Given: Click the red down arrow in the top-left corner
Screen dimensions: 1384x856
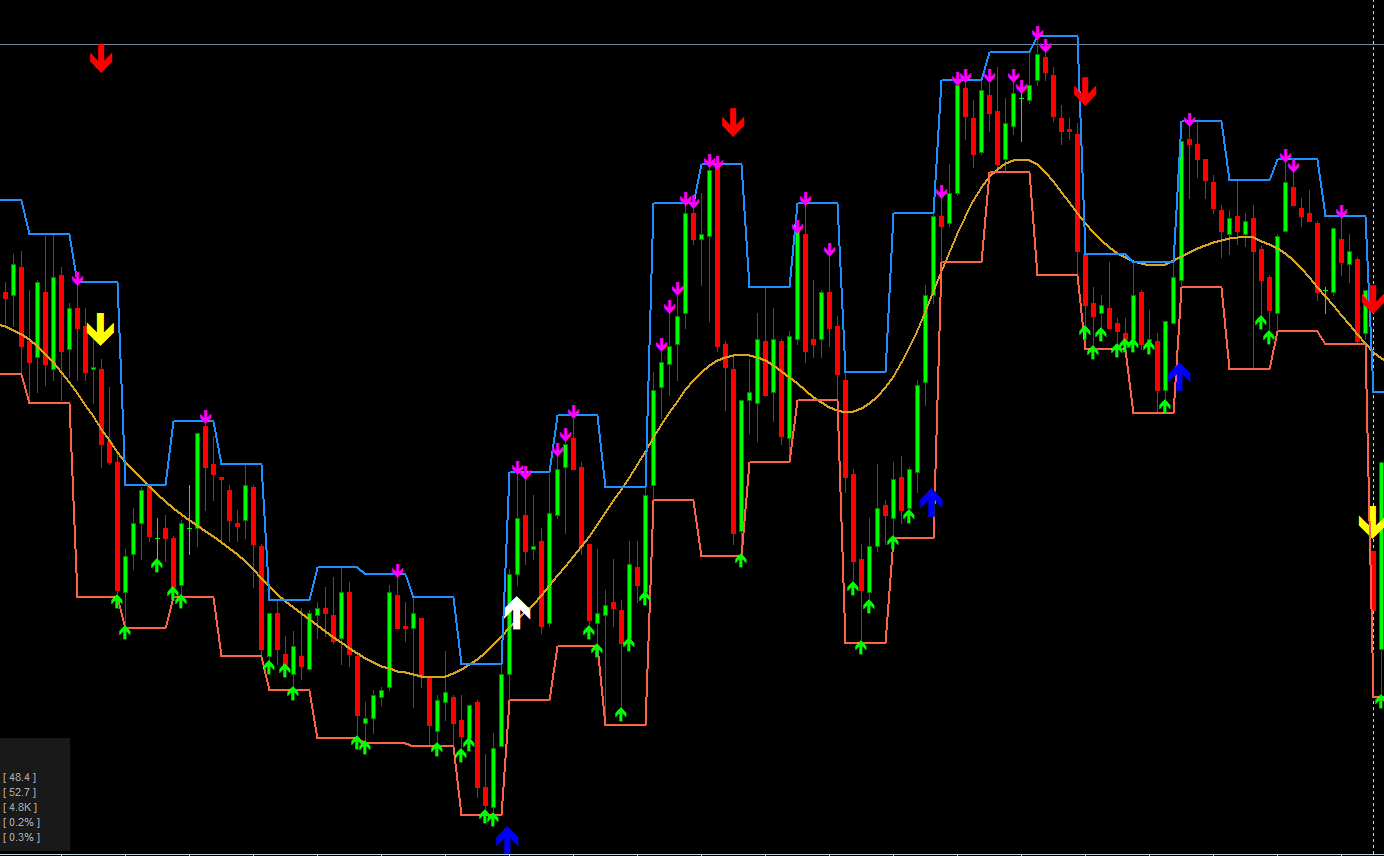Looking at the screenshot, I should [101, 58].
